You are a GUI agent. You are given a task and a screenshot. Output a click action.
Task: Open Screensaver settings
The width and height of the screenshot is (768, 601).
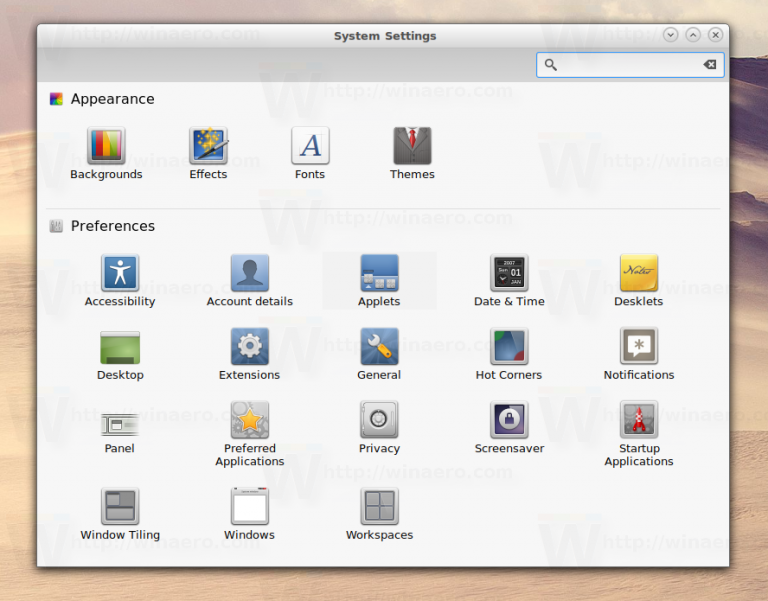click(x=509, y=421)
